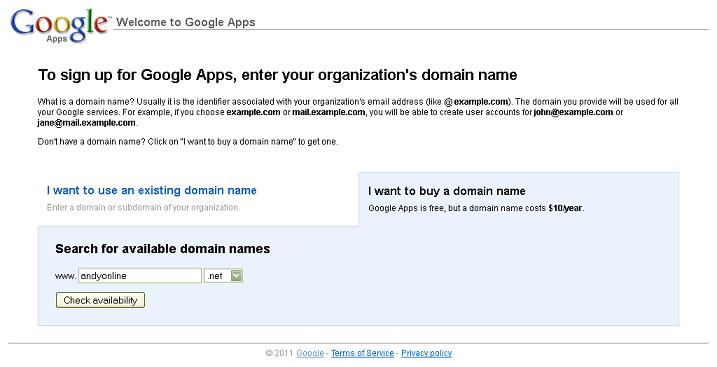
Task: Open the Google link in footer
Action: (x=310, y=353)
